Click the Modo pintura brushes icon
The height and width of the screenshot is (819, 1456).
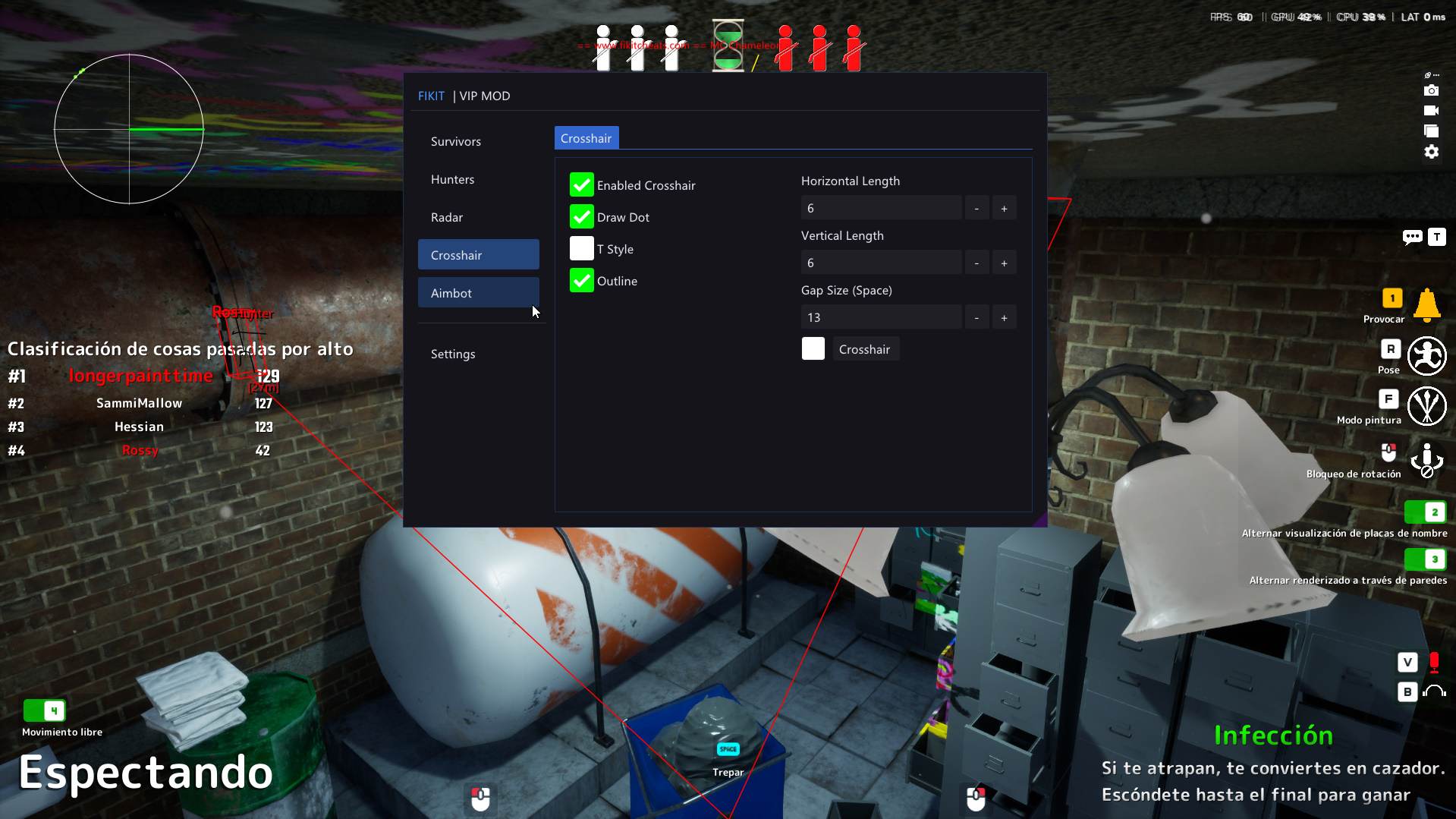point(1426,406)
